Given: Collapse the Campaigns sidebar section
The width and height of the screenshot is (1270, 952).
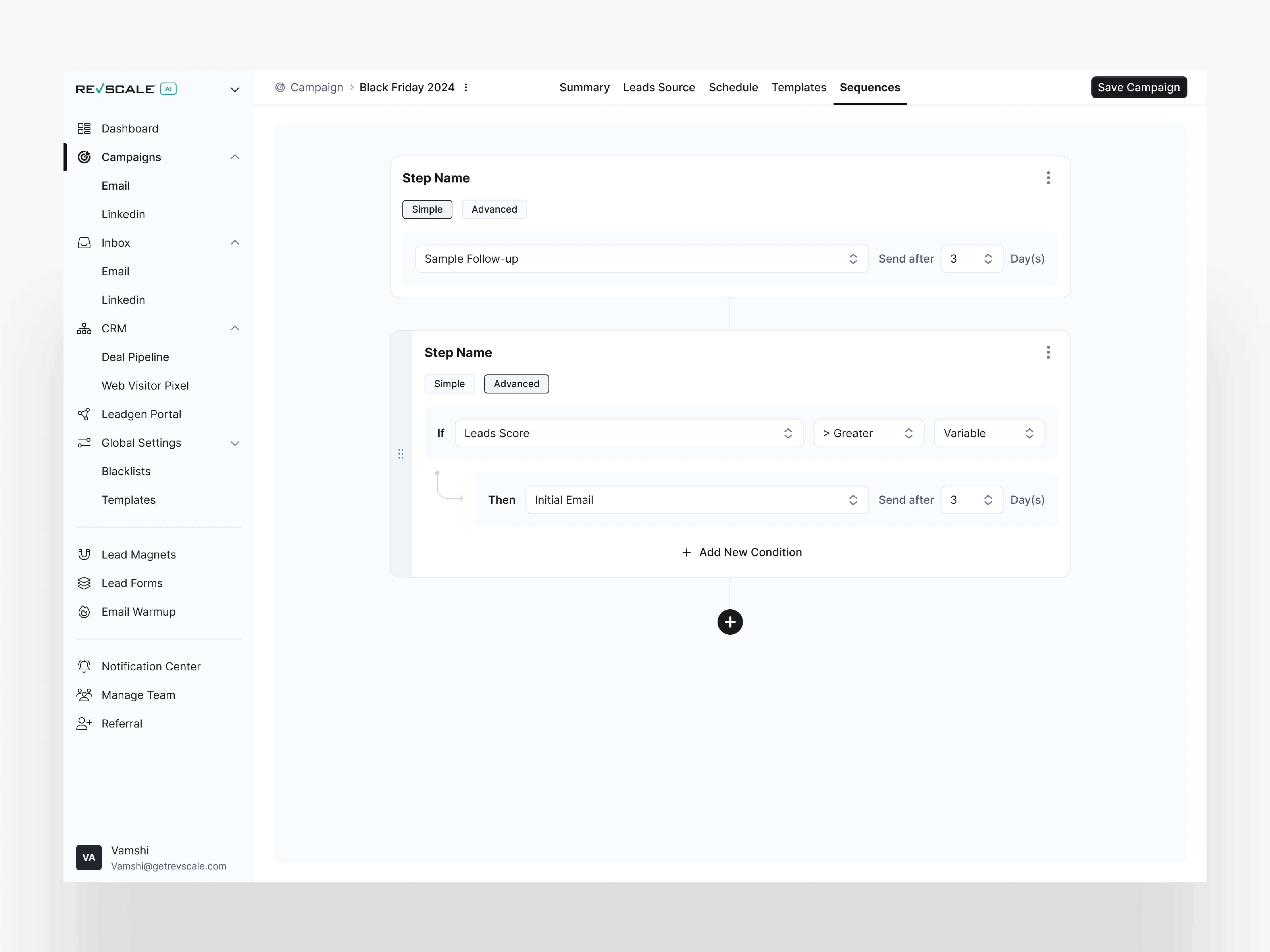Looking at the screenshot, I should (235, 157).
